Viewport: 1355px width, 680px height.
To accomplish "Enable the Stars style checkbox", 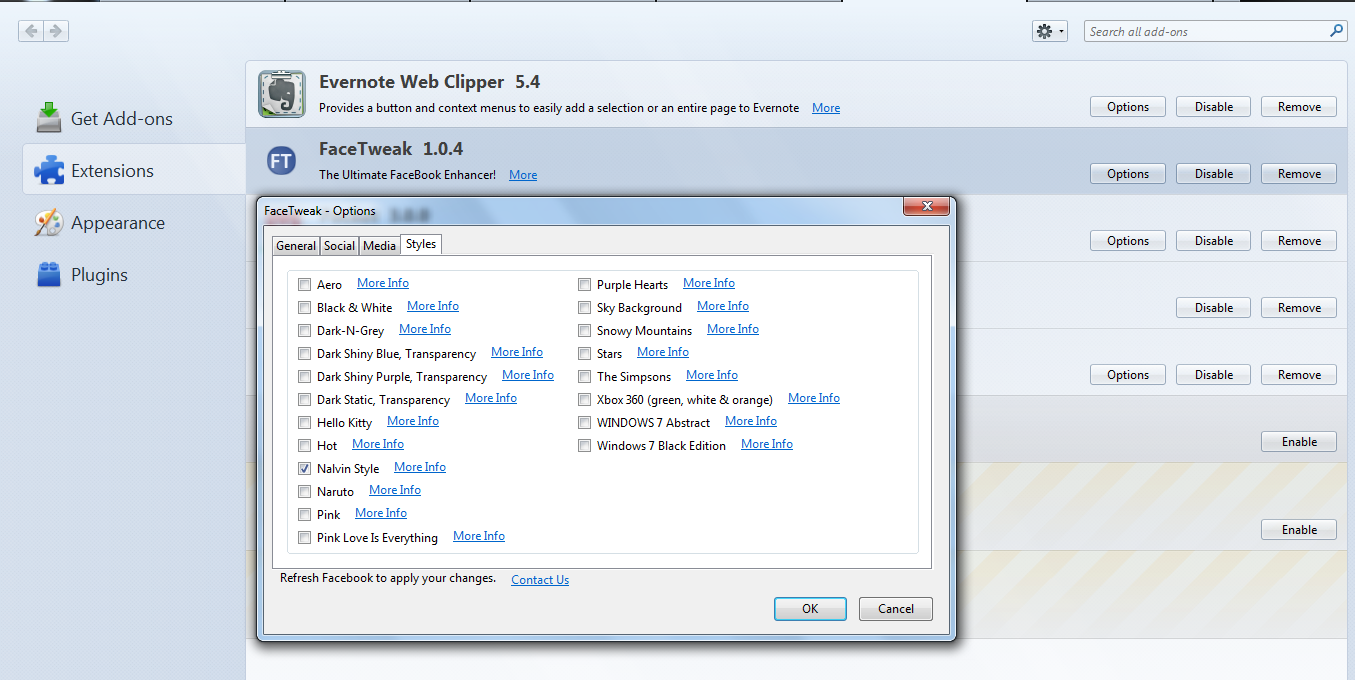I will coord(584,354).
